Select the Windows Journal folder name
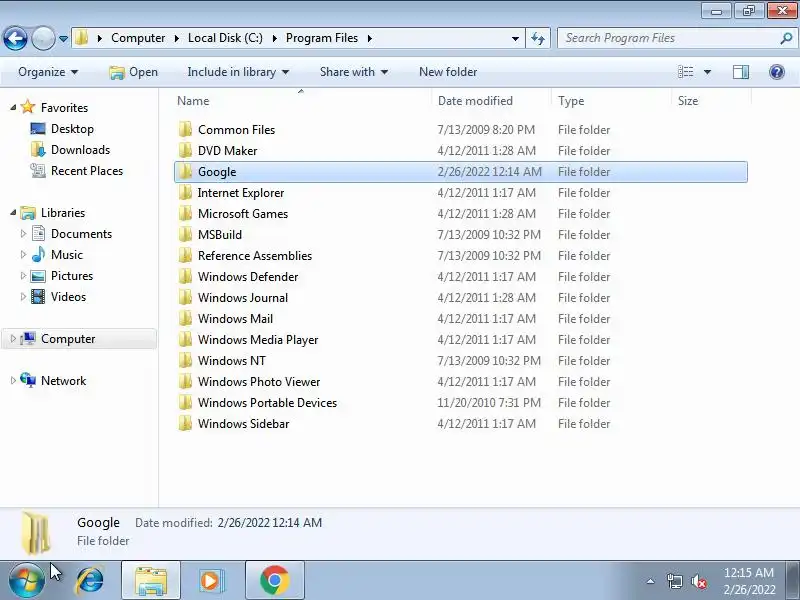Viewport: 800px width, 600px height. pyautogui.click(x=243, y=297)
